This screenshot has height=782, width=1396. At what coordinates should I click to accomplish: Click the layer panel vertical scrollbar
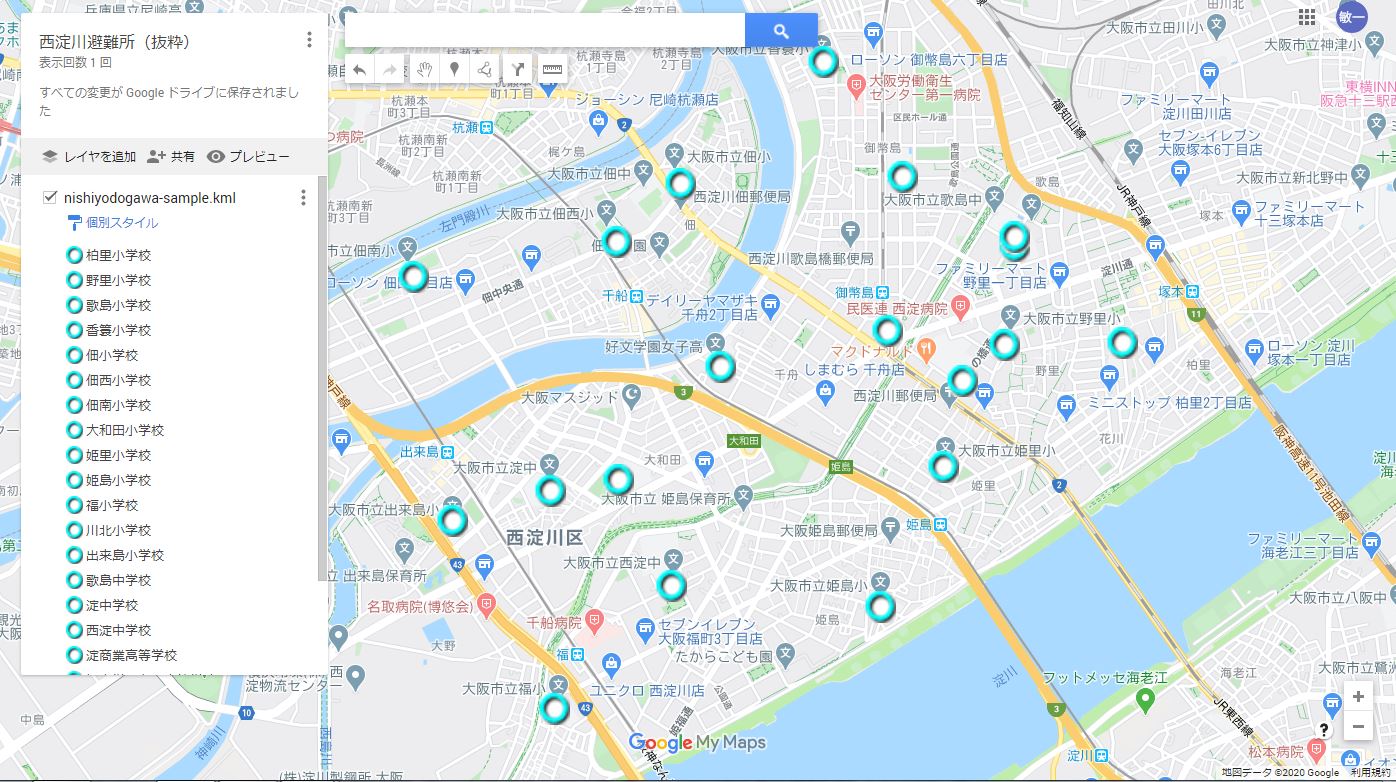click(322, 378)
